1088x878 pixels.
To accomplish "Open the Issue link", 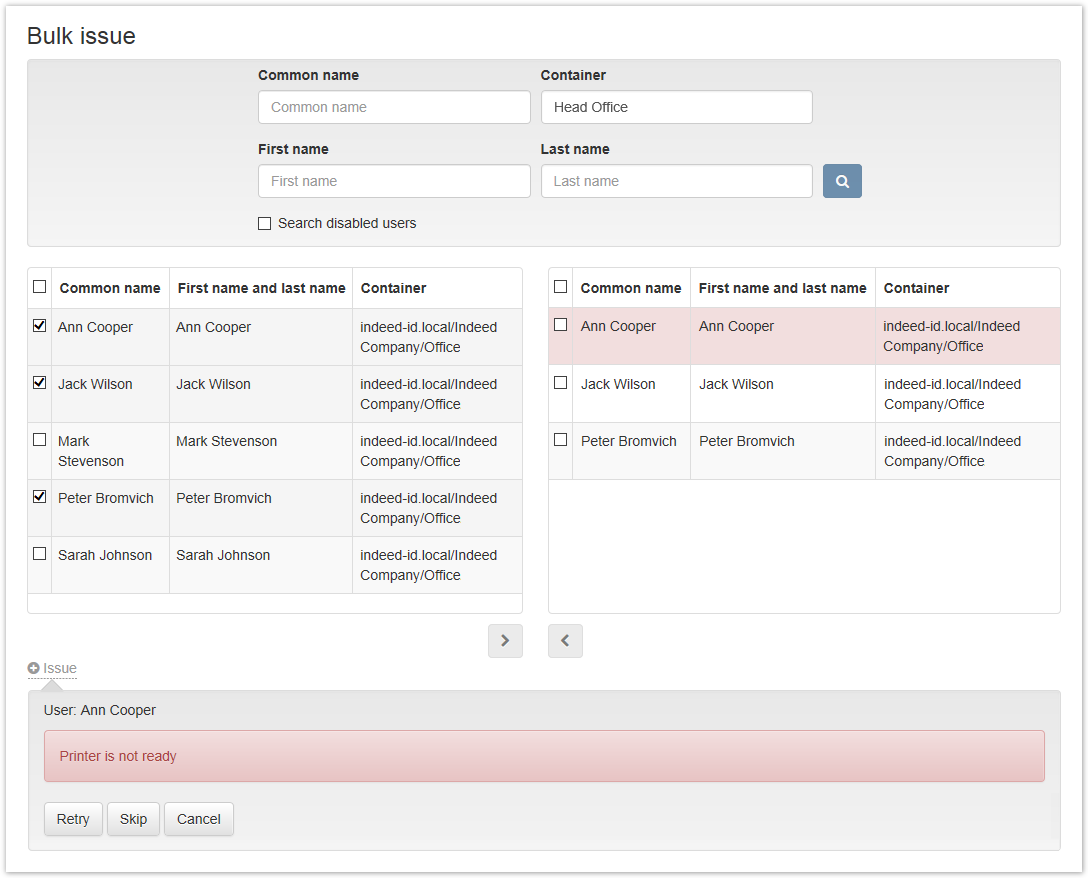I will pyautogui.click(x=60, y=668).
